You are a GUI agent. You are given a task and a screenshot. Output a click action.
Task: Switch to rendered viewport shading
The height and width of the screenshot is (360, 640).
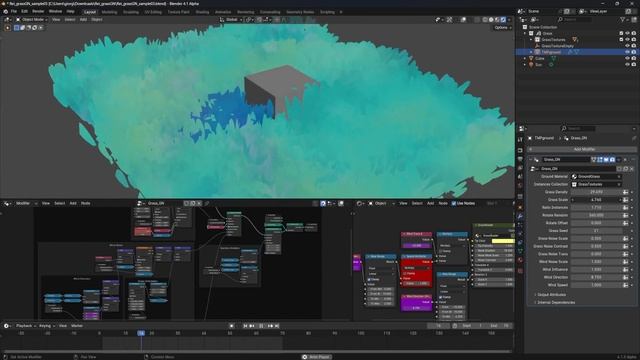point(503,20)
